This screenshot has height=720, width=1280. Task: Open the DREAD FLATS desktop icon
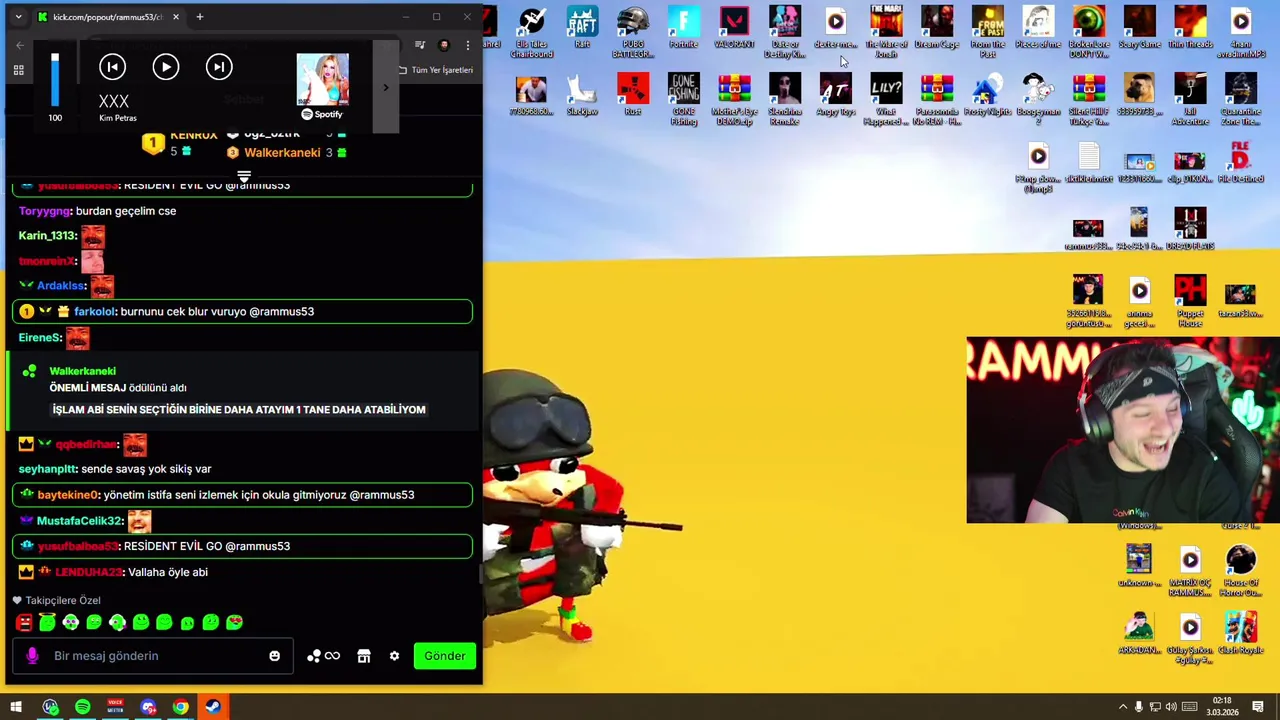point(1190,229)
